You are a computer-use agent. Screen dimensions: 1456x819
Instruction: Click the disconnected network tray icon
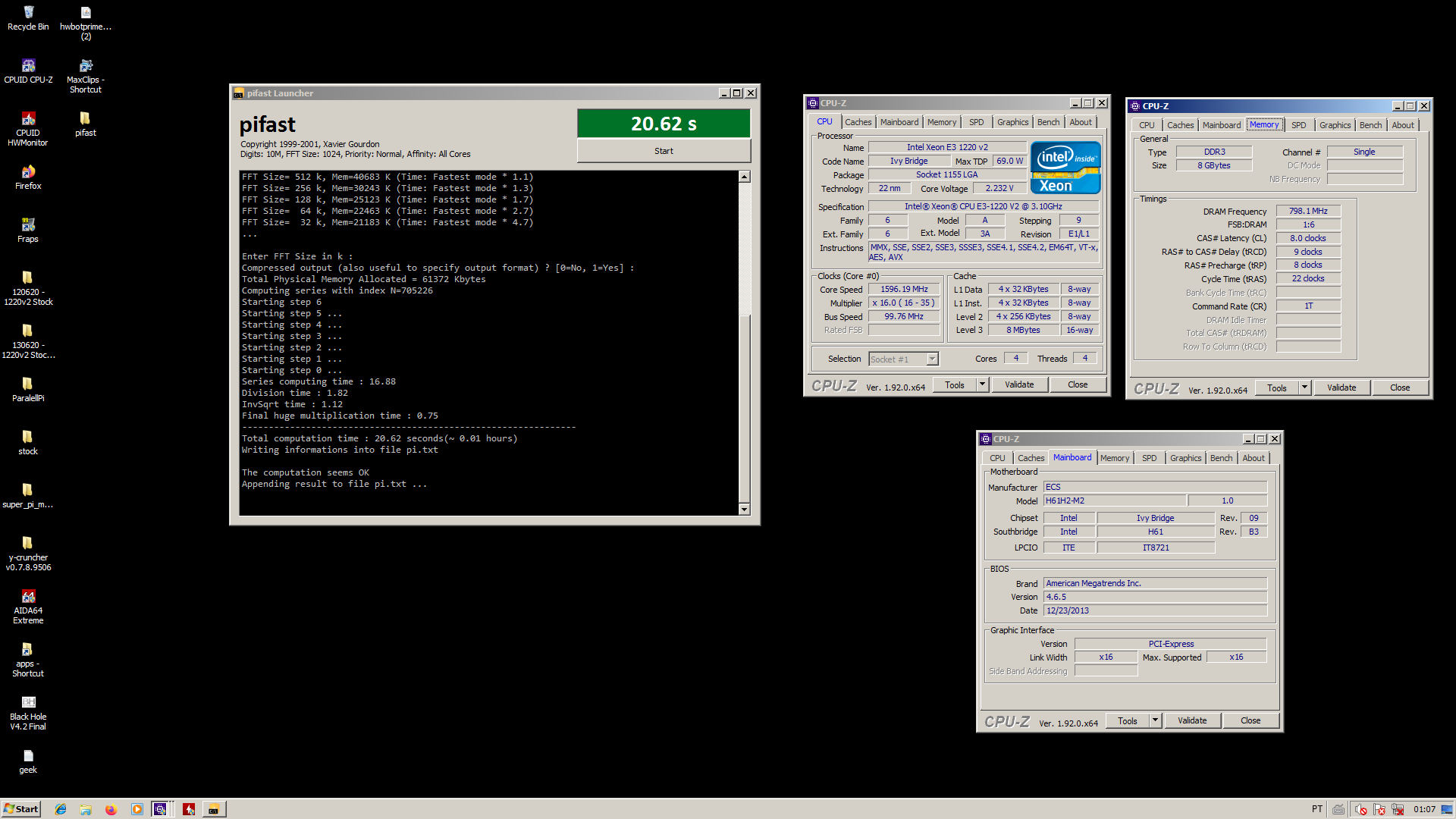(1397, 809)
